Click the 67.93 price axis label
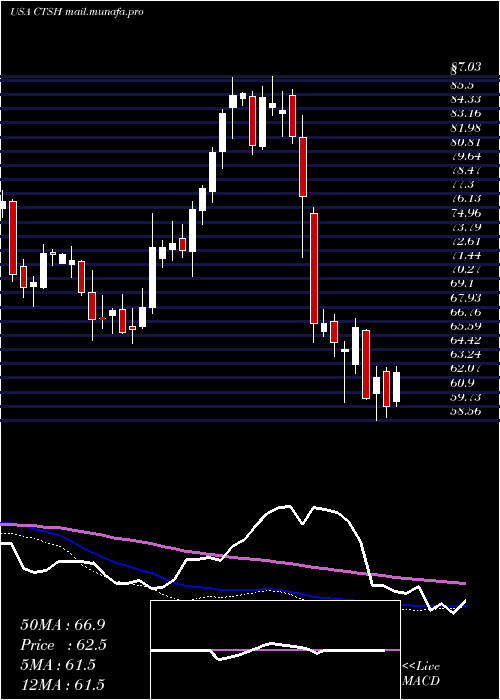The image size is (500, 700). [x=465, y=298]
